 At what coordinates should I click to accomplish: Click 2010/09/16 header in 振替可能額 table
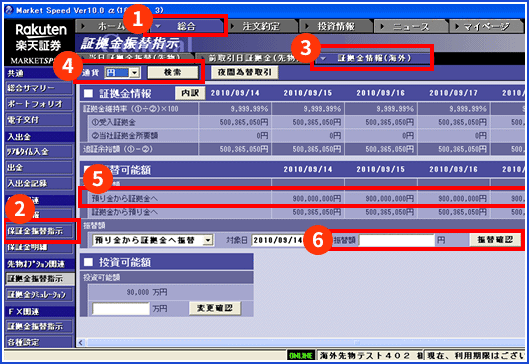[x=453, y=169]
